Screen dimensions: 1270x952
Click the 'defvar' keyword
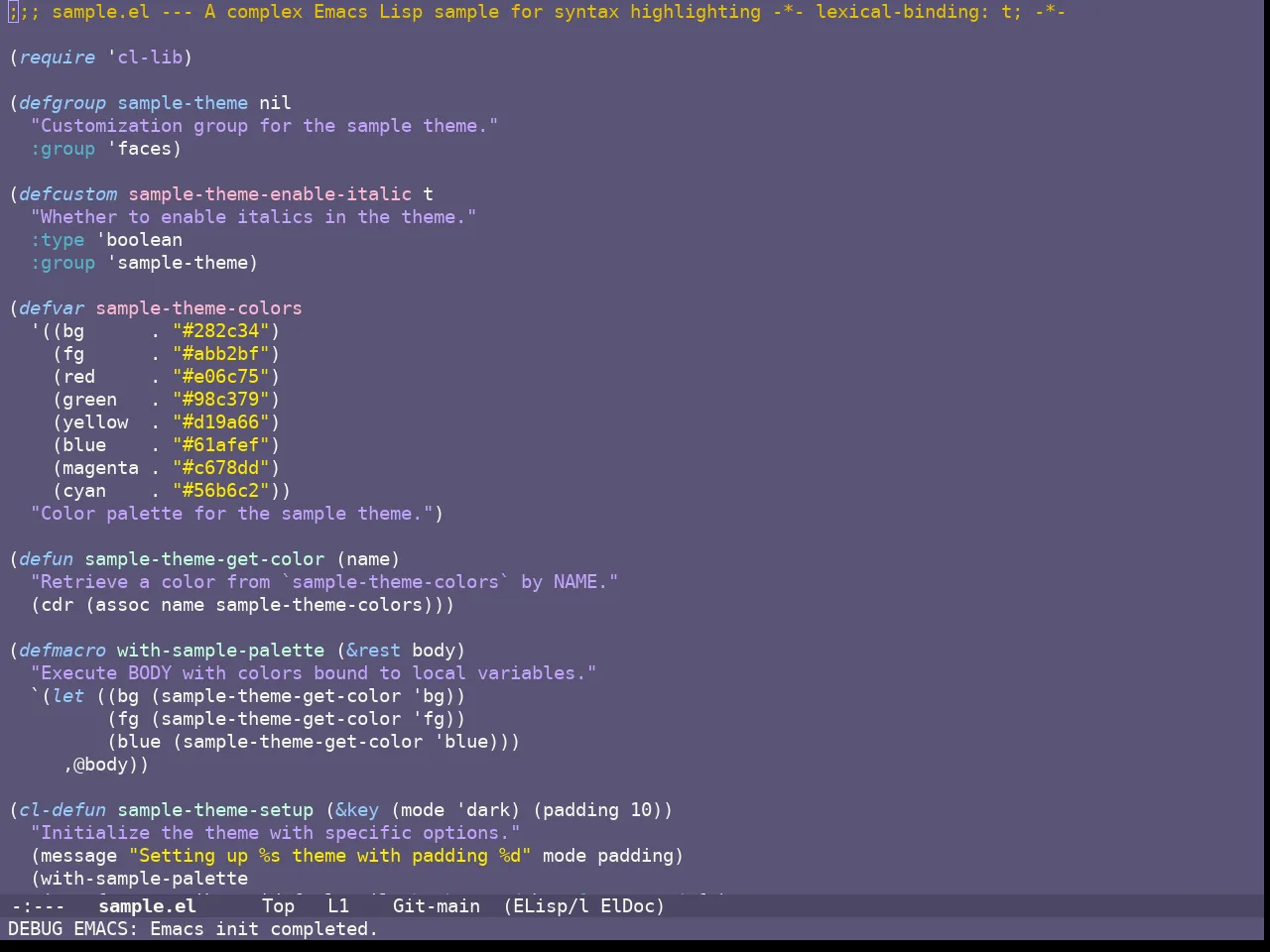pyautogui.click(x=52, y=308)
